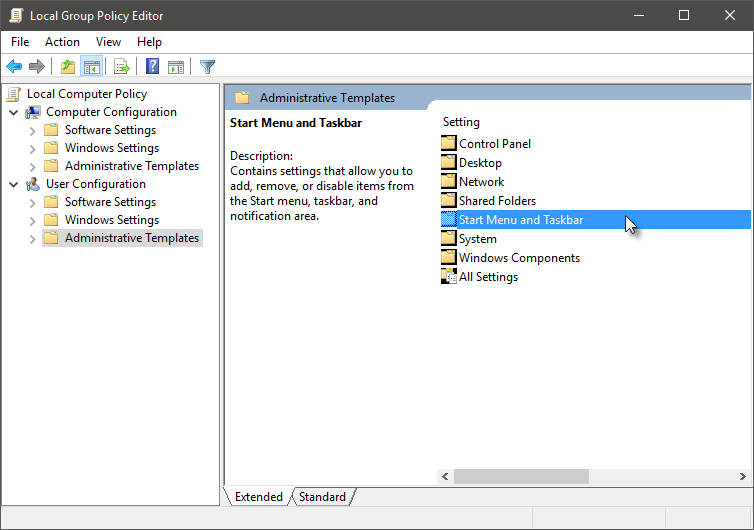Image resolution: width=754 pixels, height=530 pixels.
Task: Open the Action menu
Action: coord(62,42)
